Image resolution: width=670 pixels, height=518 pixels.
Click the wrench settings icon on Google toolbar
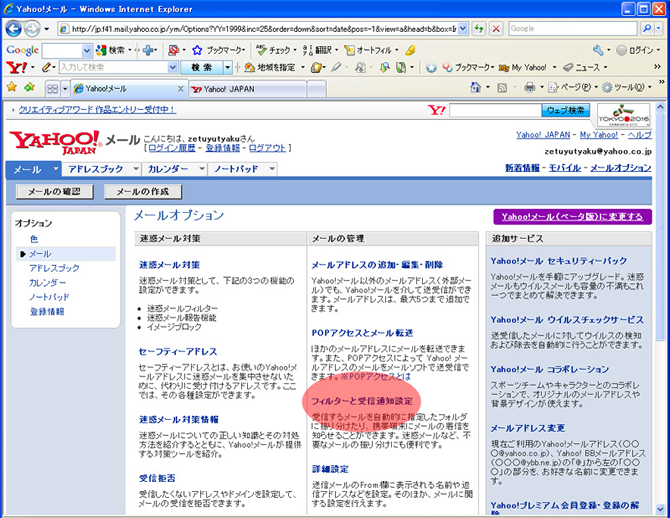point(597,50)
